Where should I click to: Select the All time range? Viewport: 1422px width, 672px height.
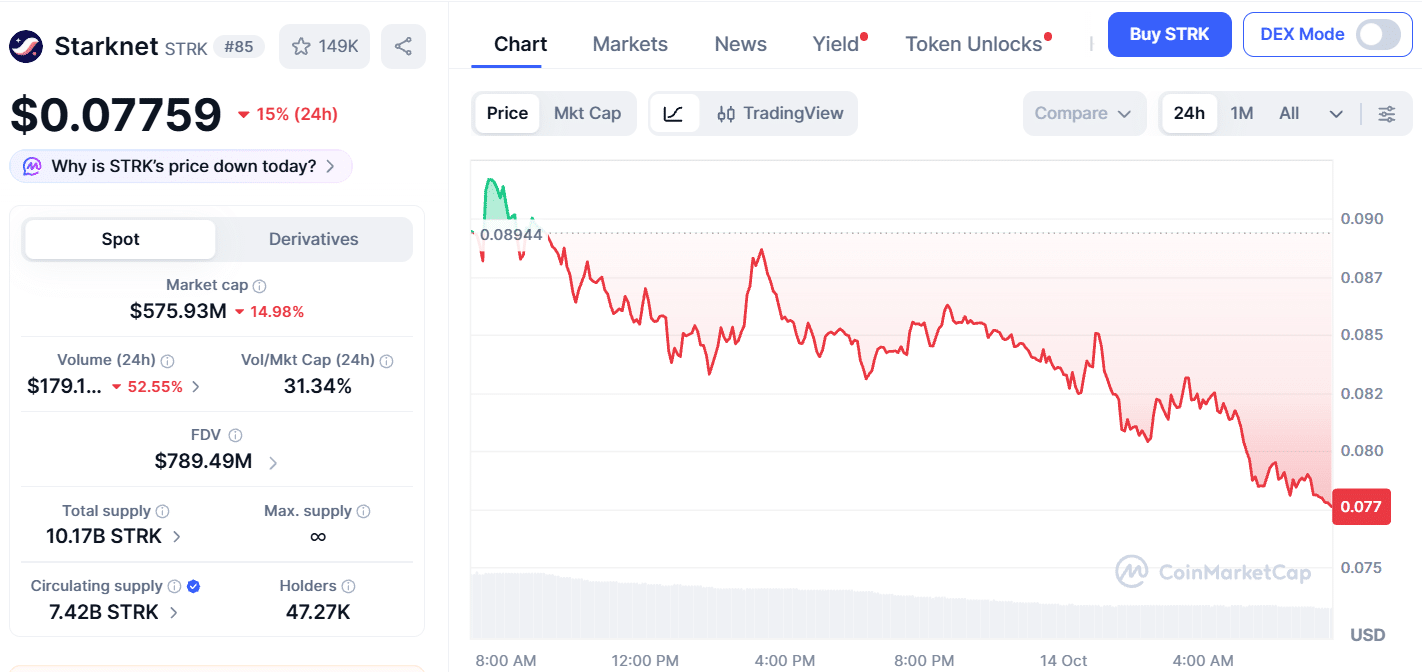(x=1289, y=114)
